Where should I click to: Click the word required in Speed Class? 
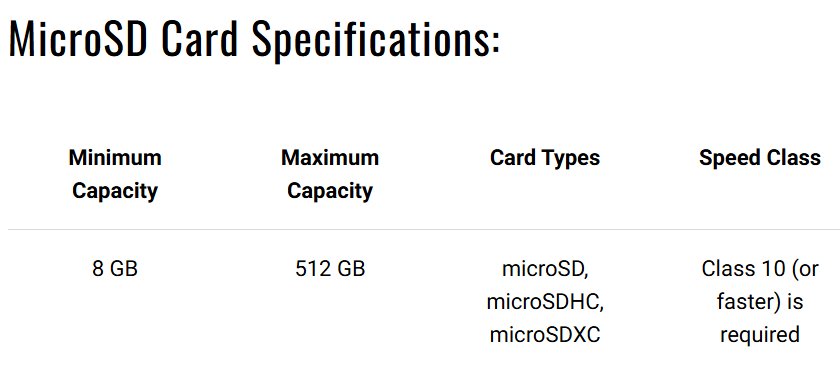(x=760, y=335)
